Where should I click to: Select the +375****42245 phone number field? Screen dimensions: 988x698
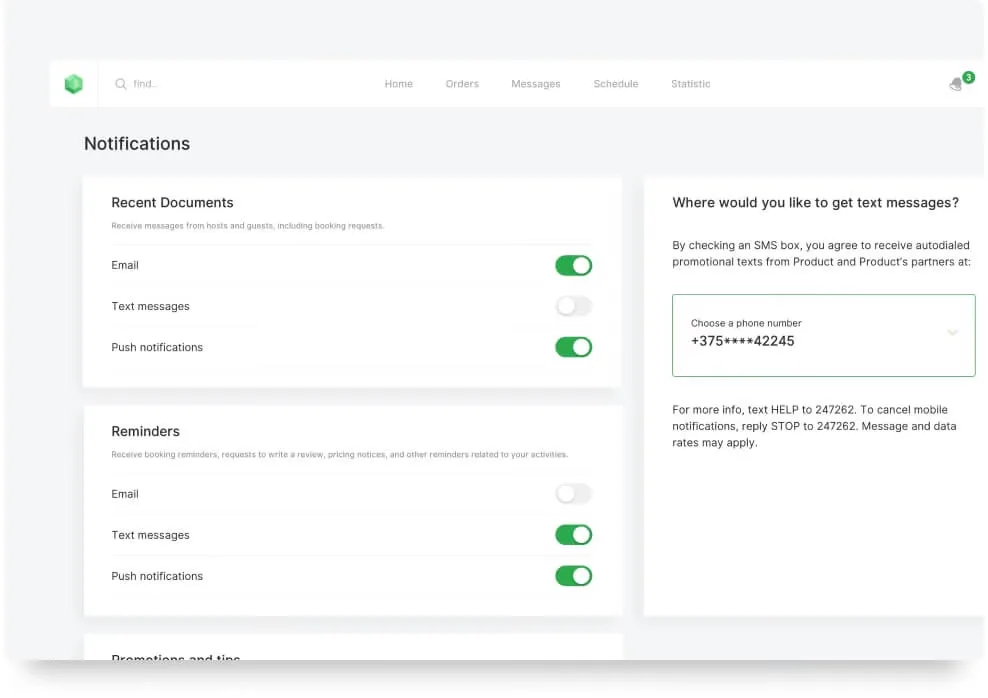pyautogui.click(x=824, y=335)
